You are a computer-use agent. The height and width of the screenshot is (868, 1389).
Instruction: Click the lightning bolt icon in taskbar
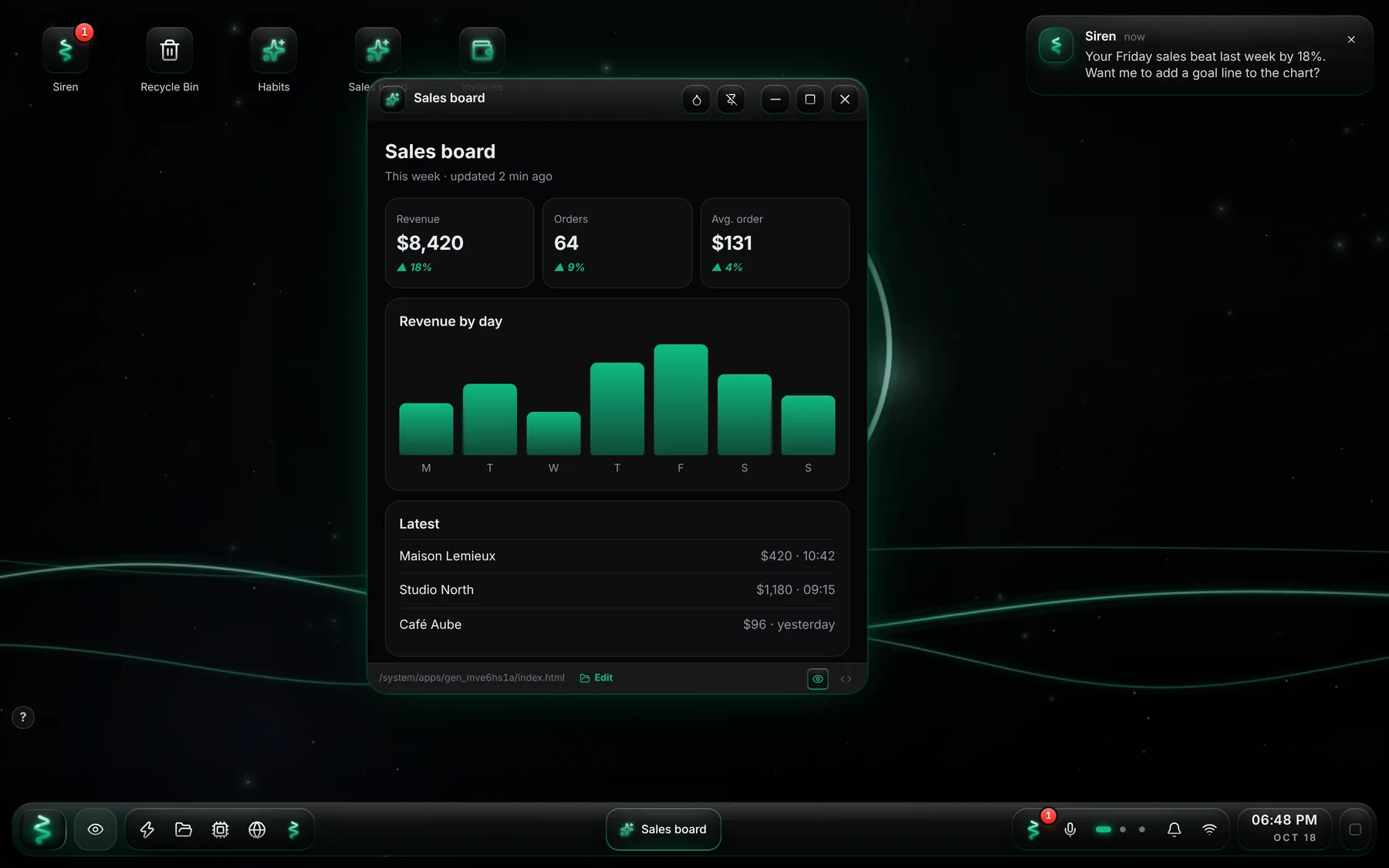(x=147, y=829)
